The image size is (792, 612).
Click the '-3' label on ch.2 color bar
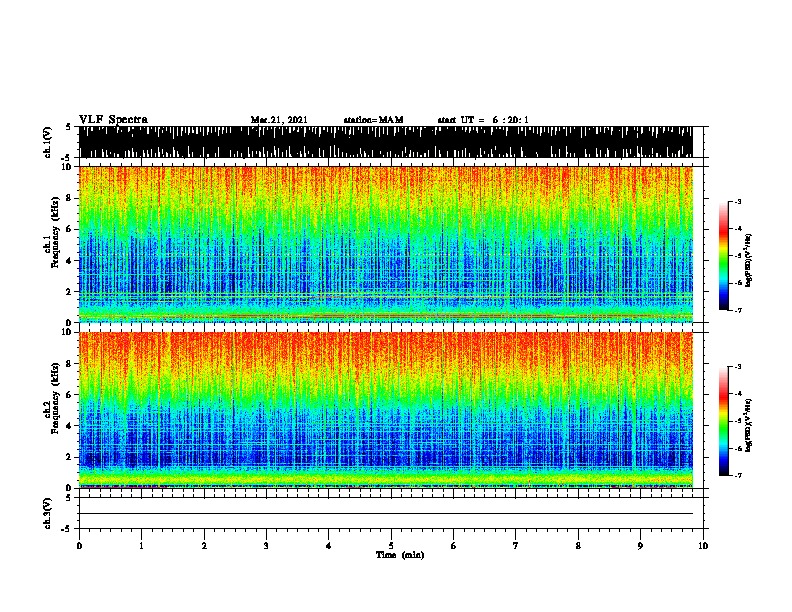pos(738,367)
